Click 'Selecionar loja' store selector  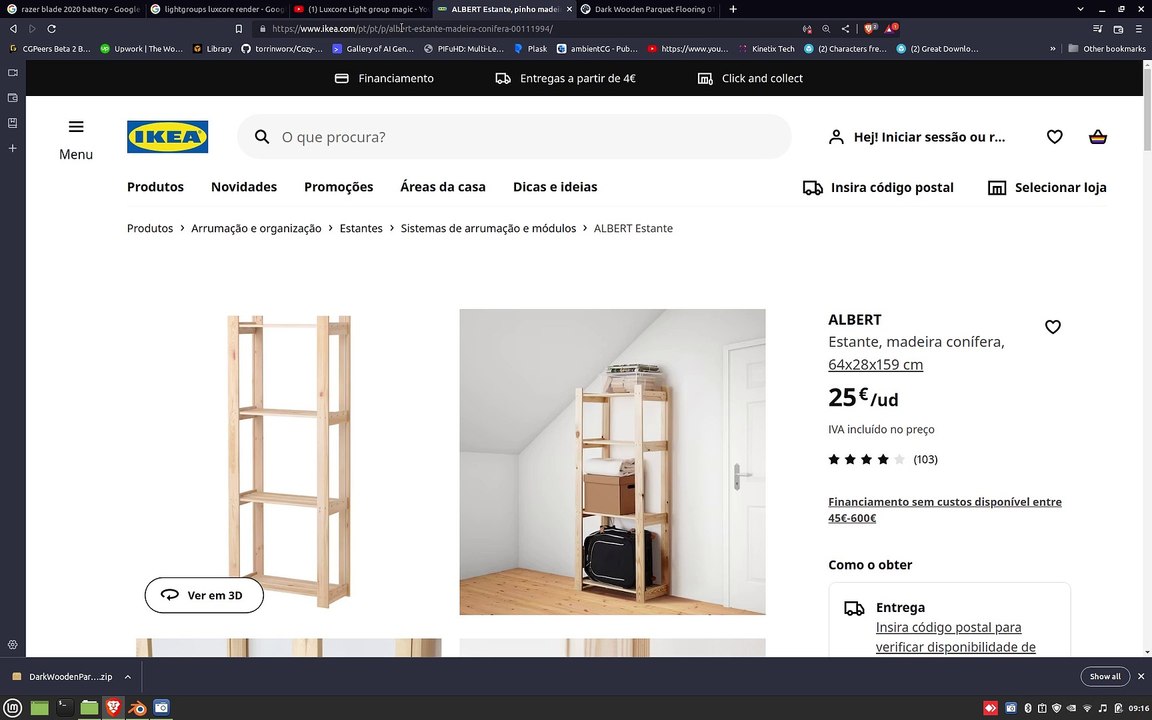click(1047, 187)
